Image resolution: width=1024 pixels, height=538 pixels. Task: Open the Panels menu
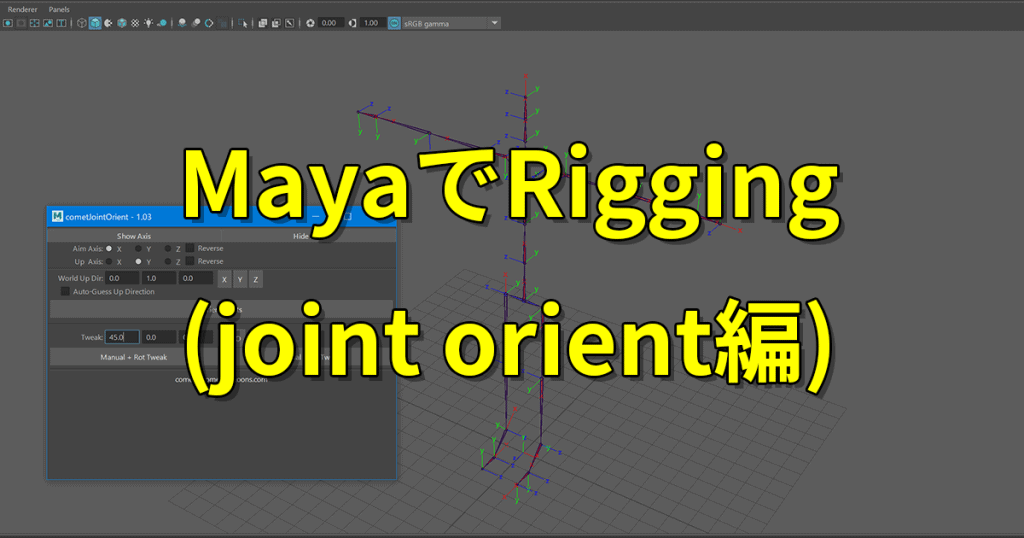[x=59, y=8]
